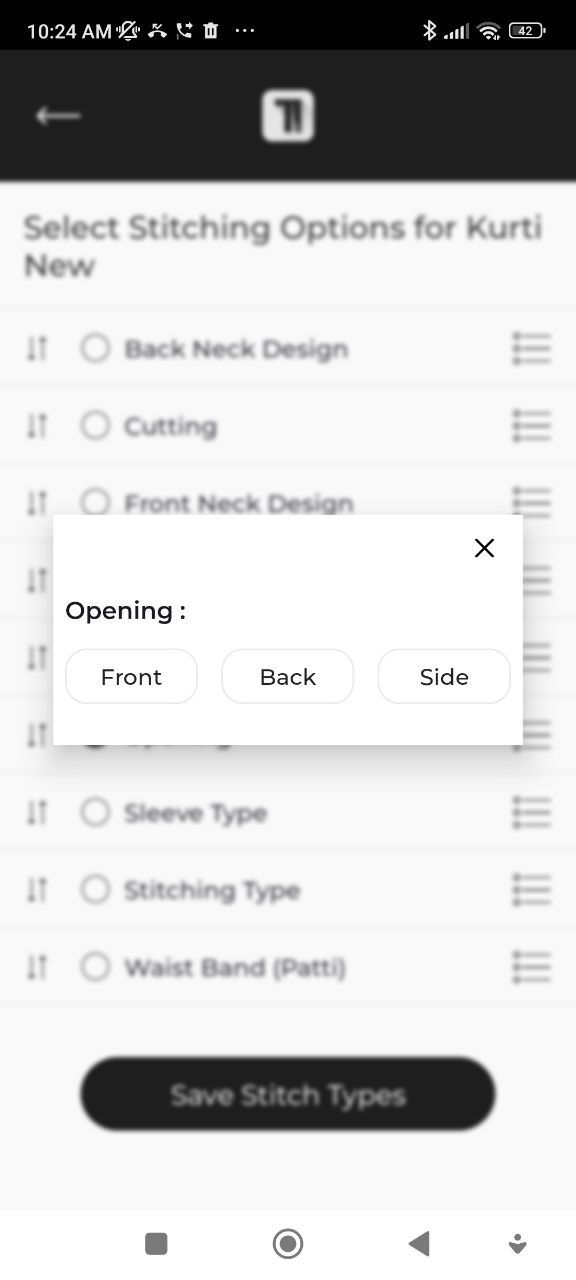Click the reorder arrows beside Sleeve Type
The width and height of the screenshot is (576, 1280).
(x=36, y=812)
